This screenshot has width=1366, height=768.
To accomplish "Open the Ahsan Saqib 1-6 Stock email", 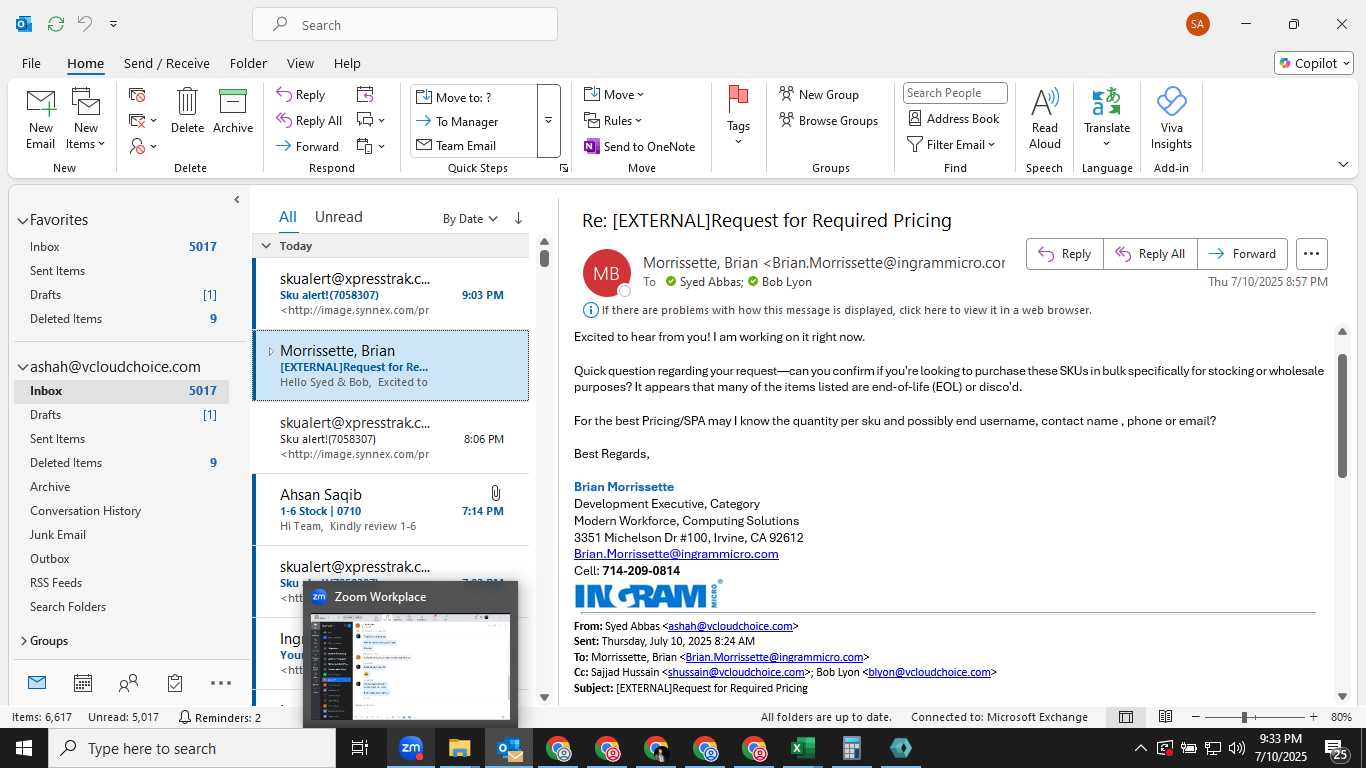I will 391,509.
